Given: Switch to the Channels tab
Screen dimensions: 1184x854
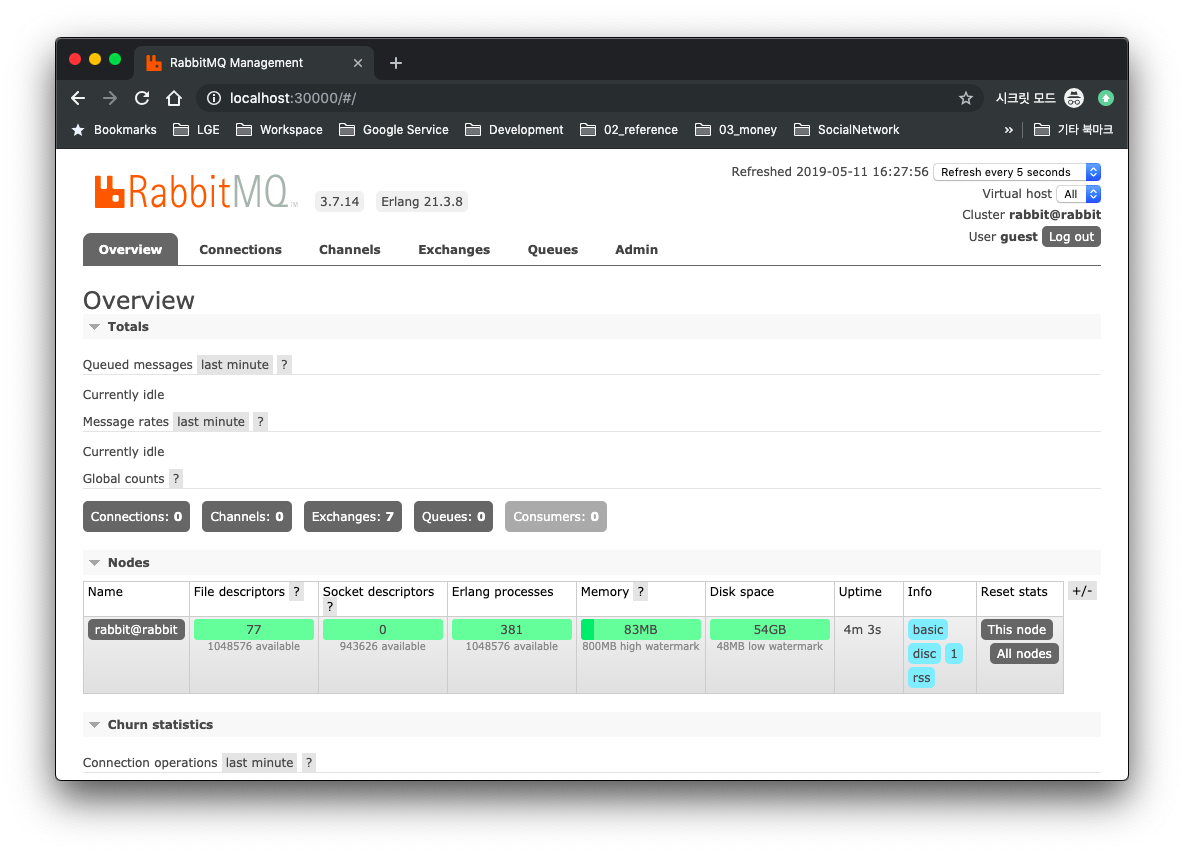Looking at the screenshot, I should pyautogui.click(x=350, y=249).
